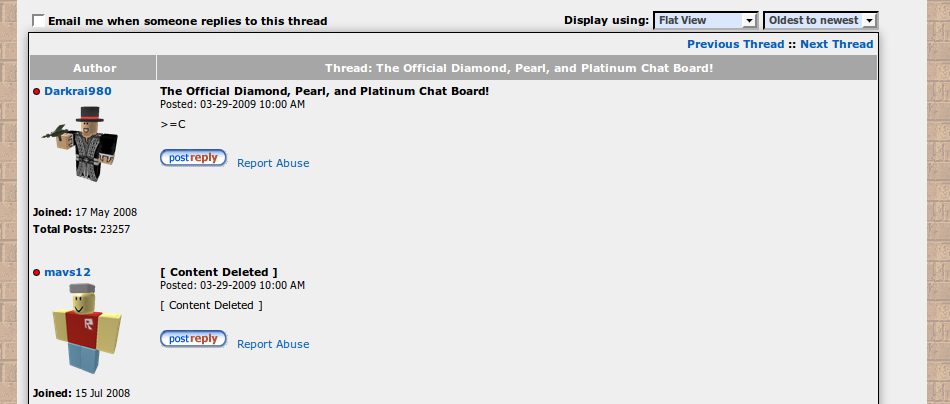
Task: Open mavs12's profile link
Action: (67, 273)
